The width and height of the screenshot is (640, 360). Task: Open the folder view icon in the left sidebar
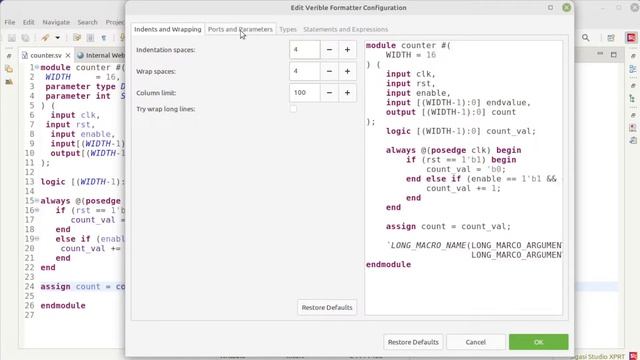coord(9,69)
